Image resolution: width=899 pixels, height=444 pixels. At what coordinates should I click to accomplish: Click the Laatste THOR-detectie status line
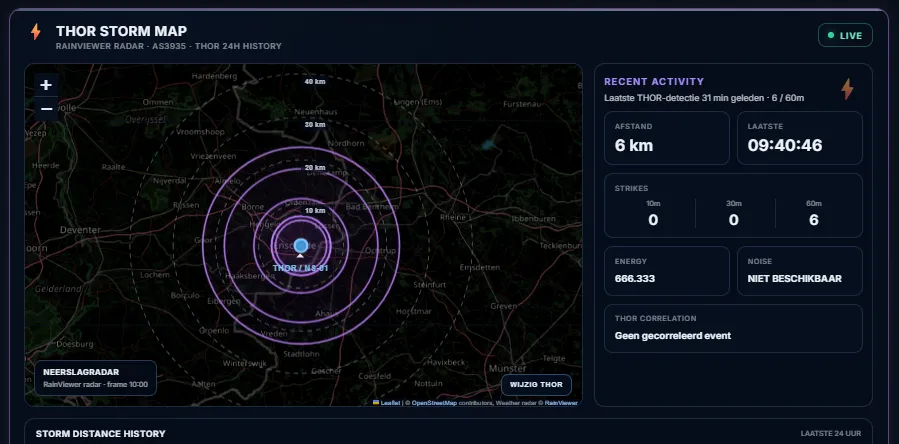tap(703, 98)
